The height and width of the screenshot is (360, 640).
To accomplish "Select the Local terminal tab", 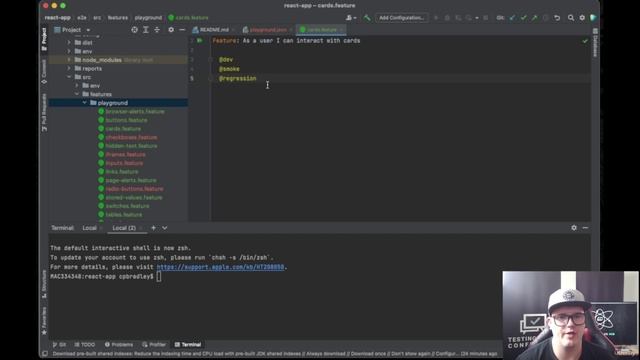I will 89,228.
